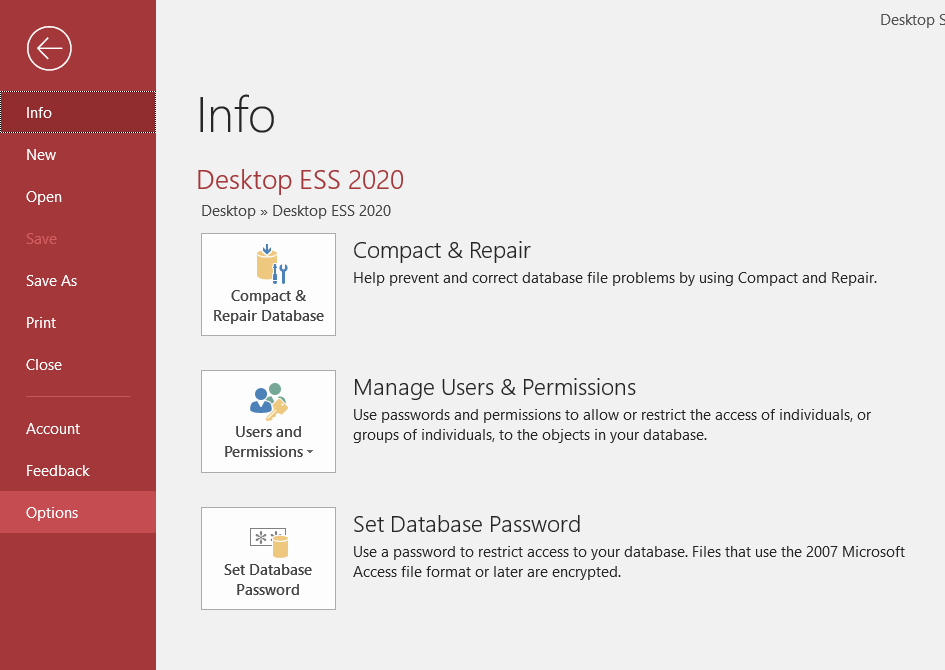Select the Info tab in sidebar
This screenshot has height=670, width=945.
click(39, 113)
